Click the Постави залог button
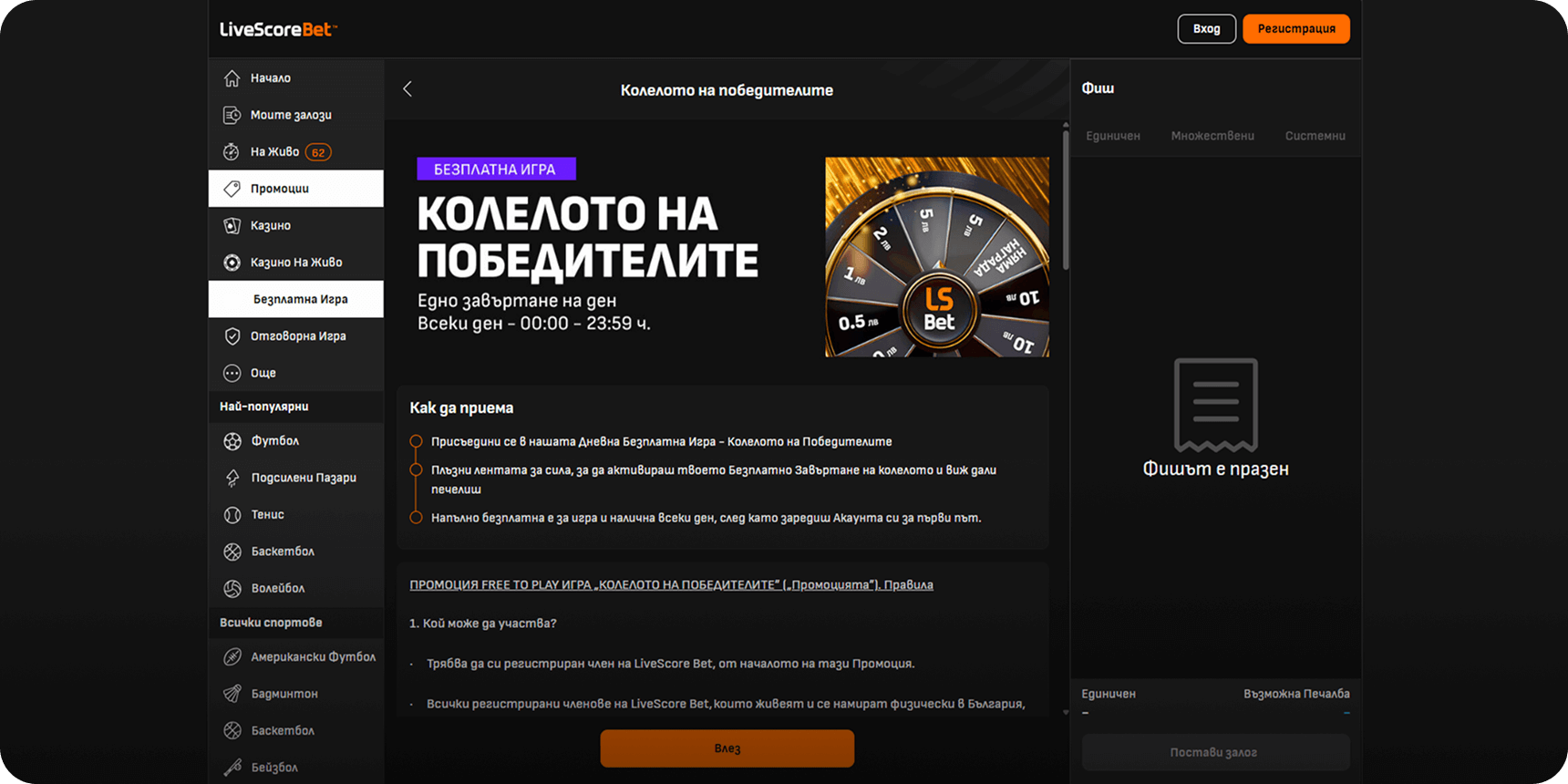This screenshot has height=784, width=1568. 1215,752
